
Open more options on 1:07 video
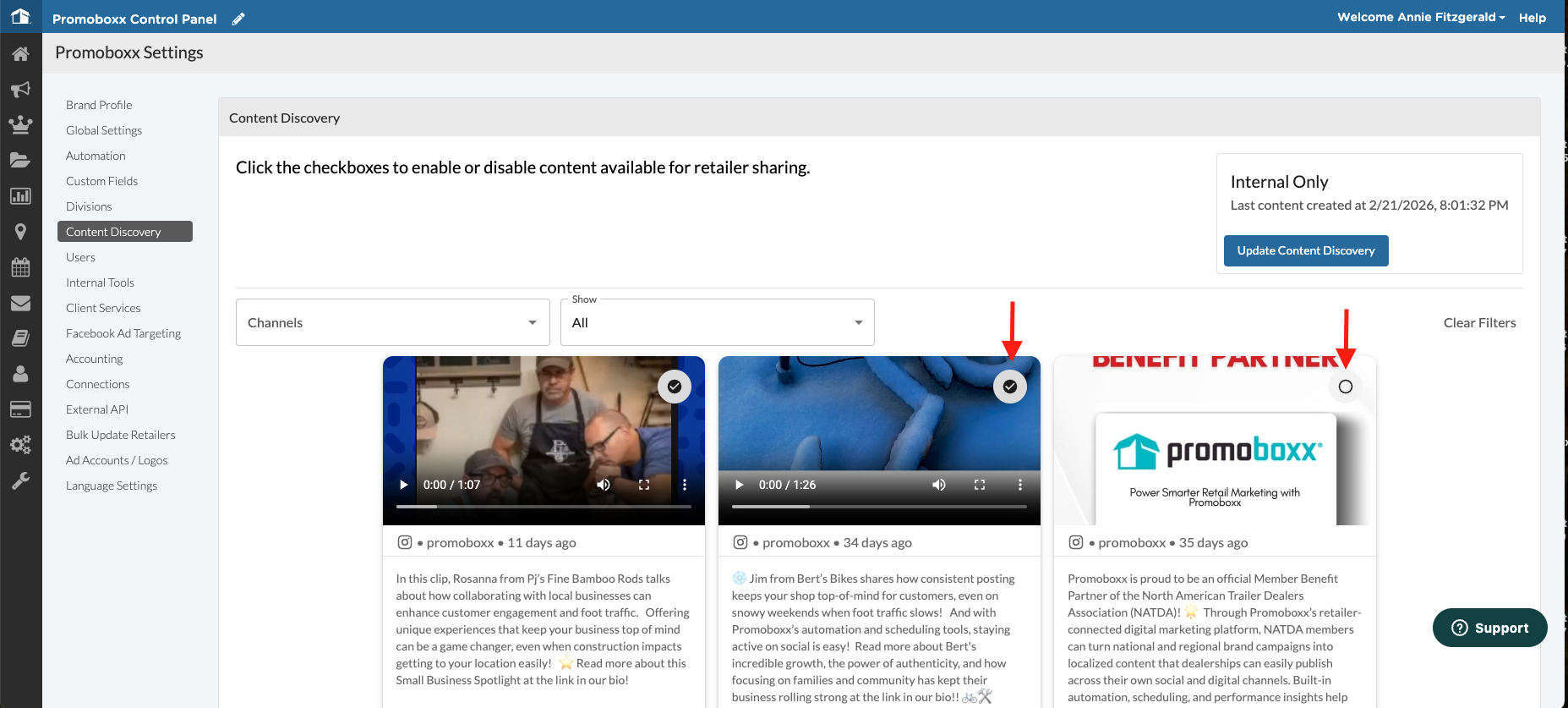pyautogui.click(x=685, y=485)
